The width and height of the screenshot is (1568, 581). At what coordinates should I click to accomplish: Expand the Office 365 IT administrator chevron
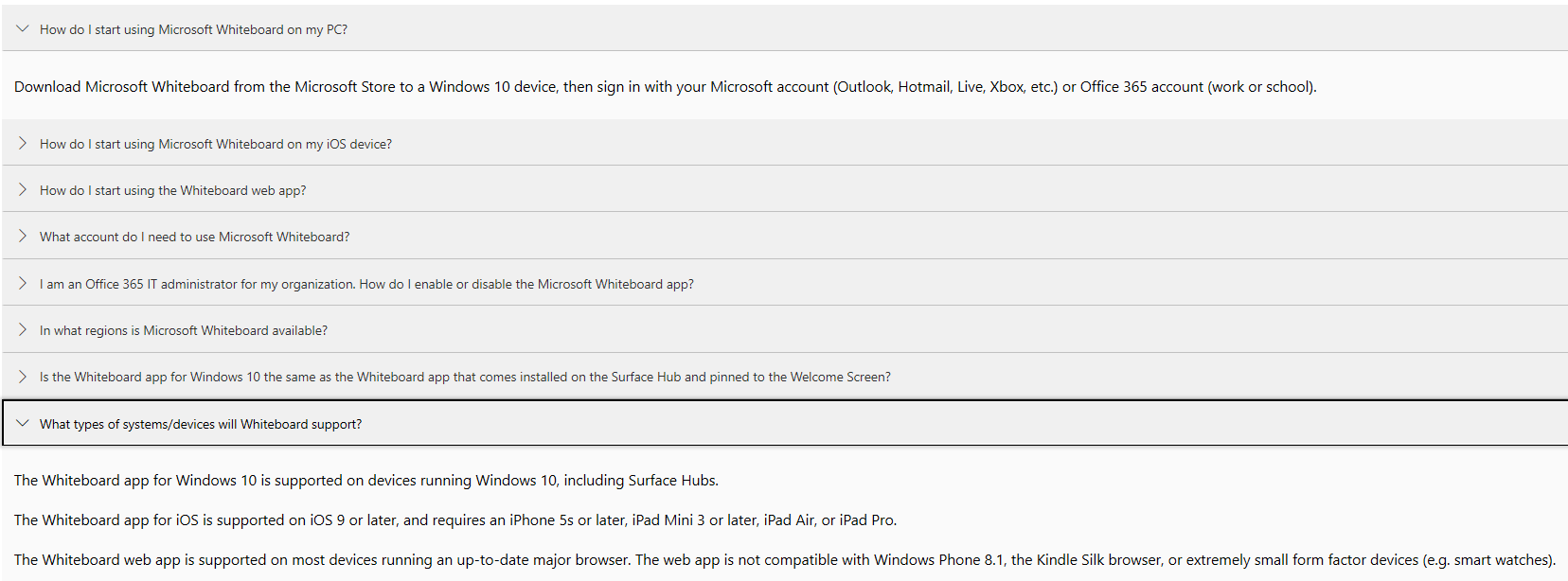(23, 283)
